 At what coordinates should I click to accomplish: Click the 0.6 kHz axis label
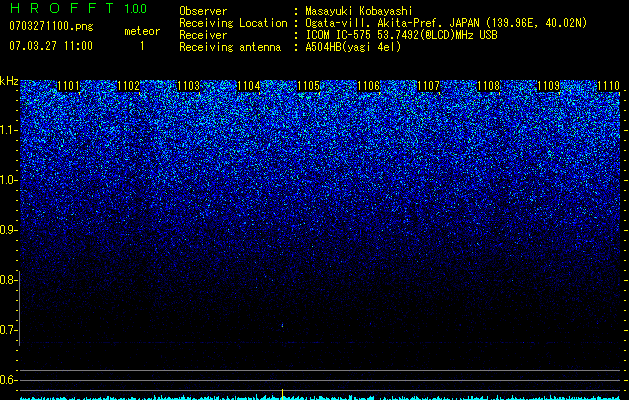coord(8,380)
